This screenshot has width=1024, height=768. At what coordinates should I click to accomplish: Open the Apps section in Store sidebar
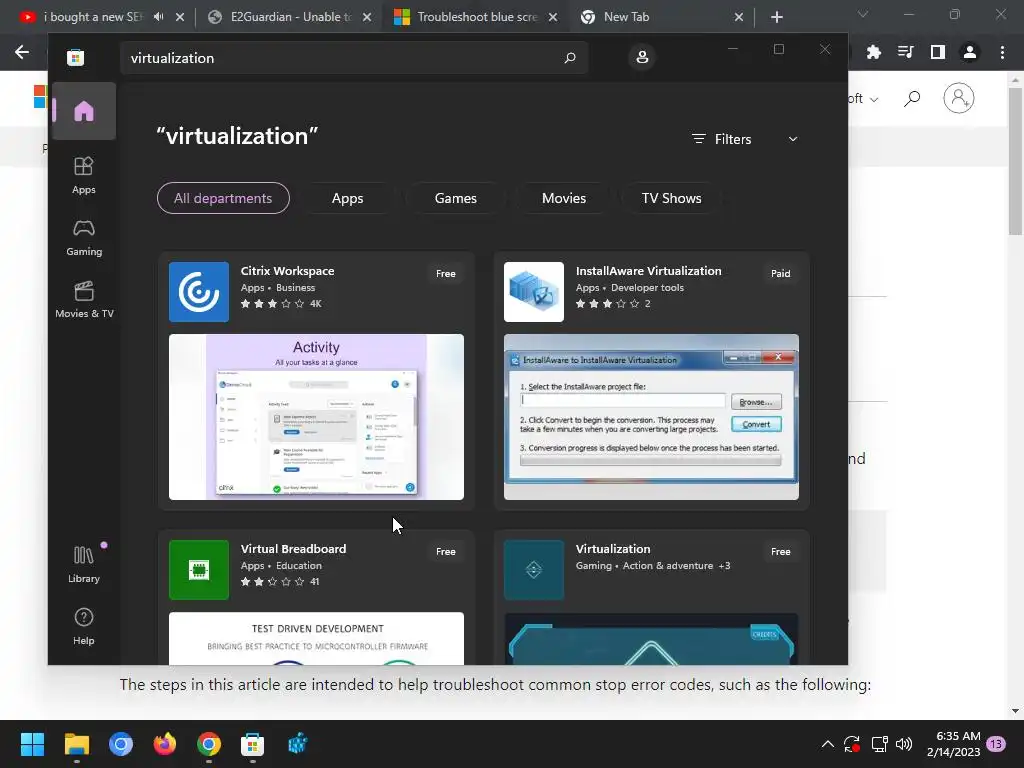click(84, 176)
